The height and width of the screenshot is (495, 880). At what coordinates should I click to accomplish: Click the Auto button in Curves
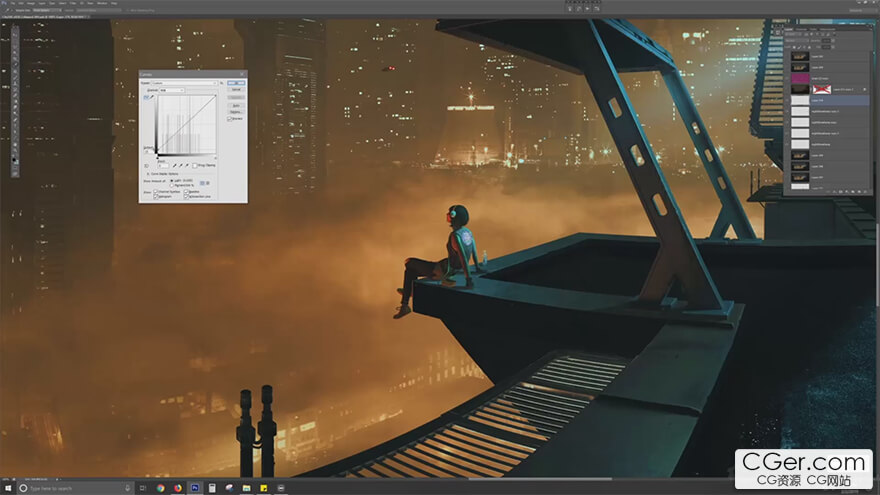(x=236, y=106)
